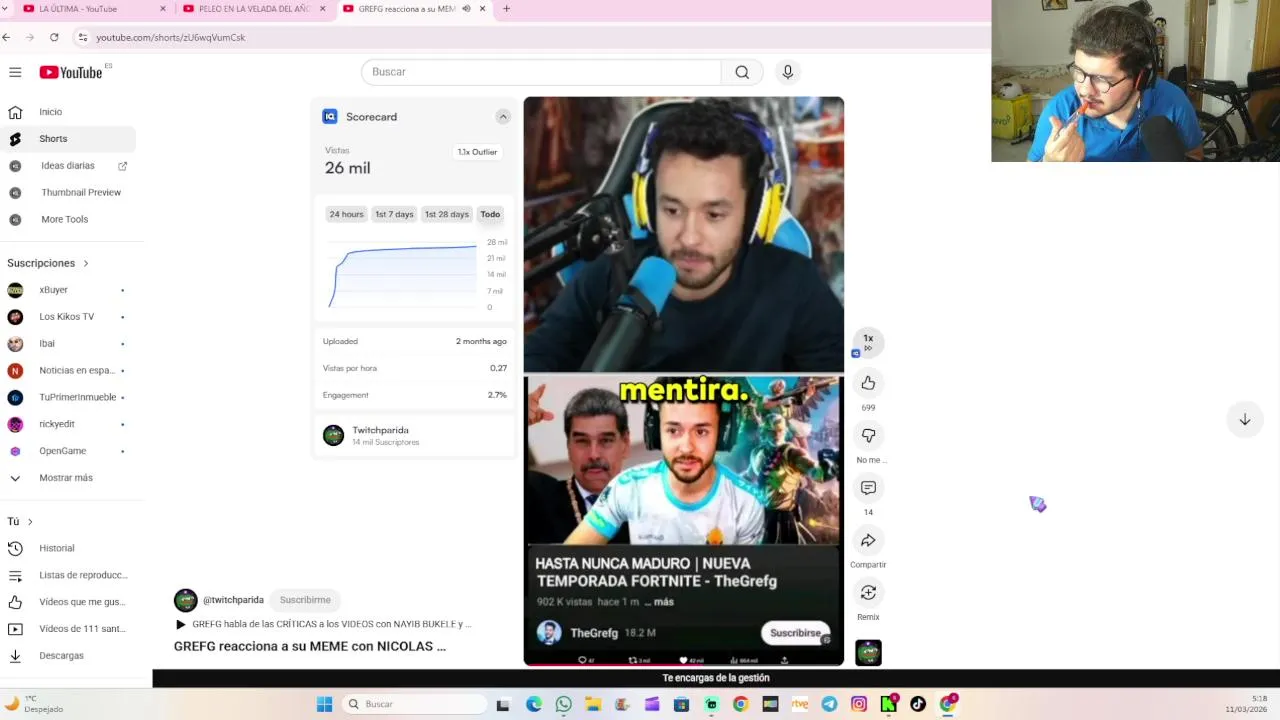Screen dimensions: 1280x720
Task: Reload the page
Action: pos(54,37)
